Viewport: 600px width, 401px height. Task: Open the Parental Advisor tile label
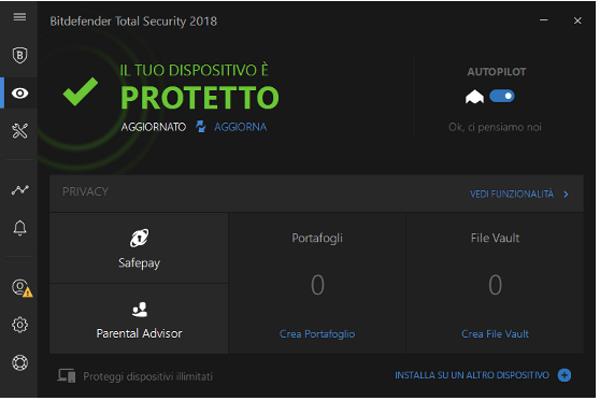click(x=139, y=334)
